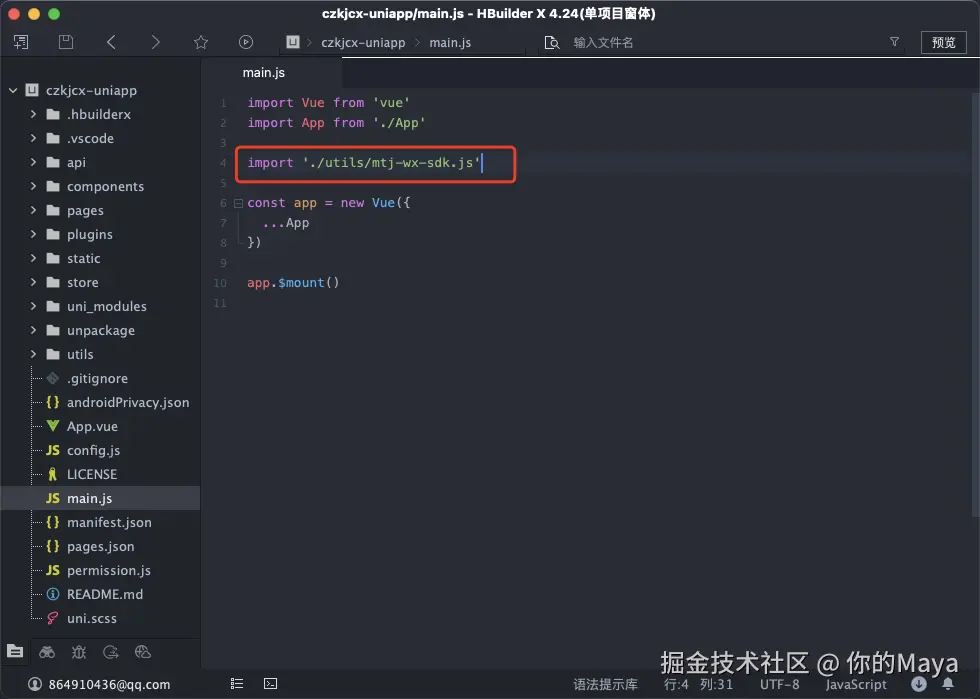
Task: Click the refresh sync icon
Action: (x=111, y=652)
